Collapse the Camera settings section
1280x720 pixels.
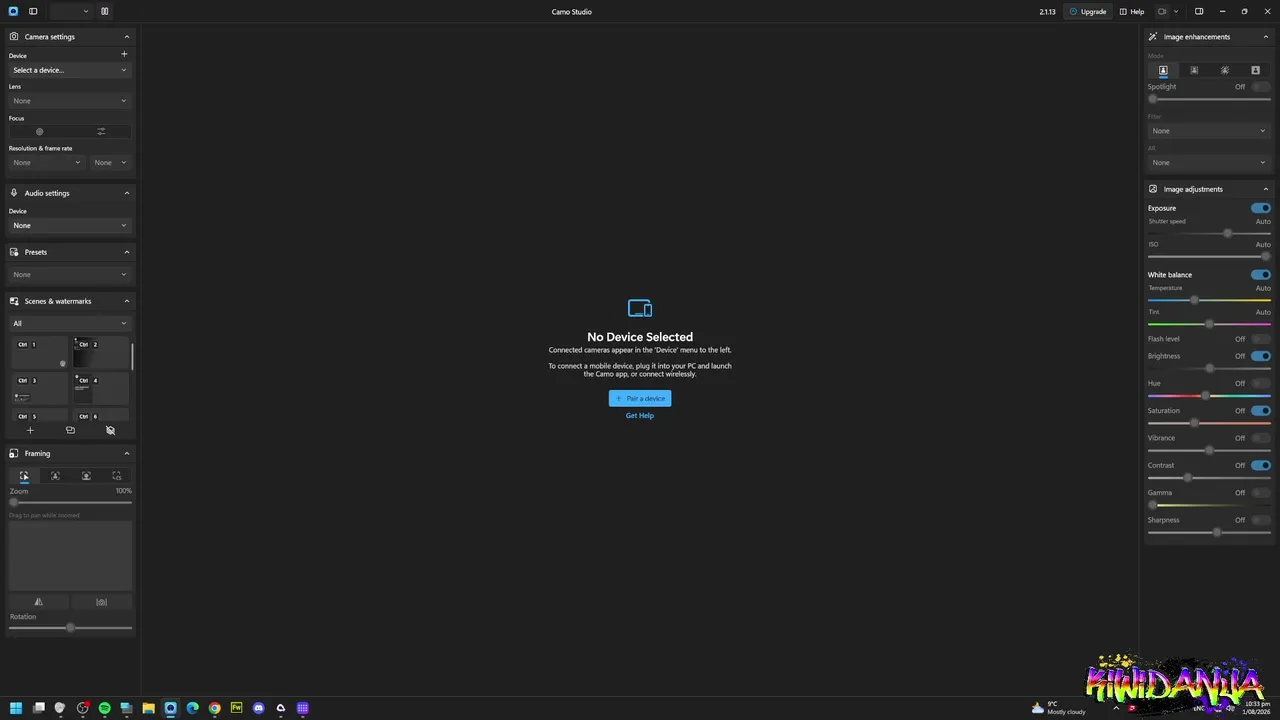click(126, 37)
